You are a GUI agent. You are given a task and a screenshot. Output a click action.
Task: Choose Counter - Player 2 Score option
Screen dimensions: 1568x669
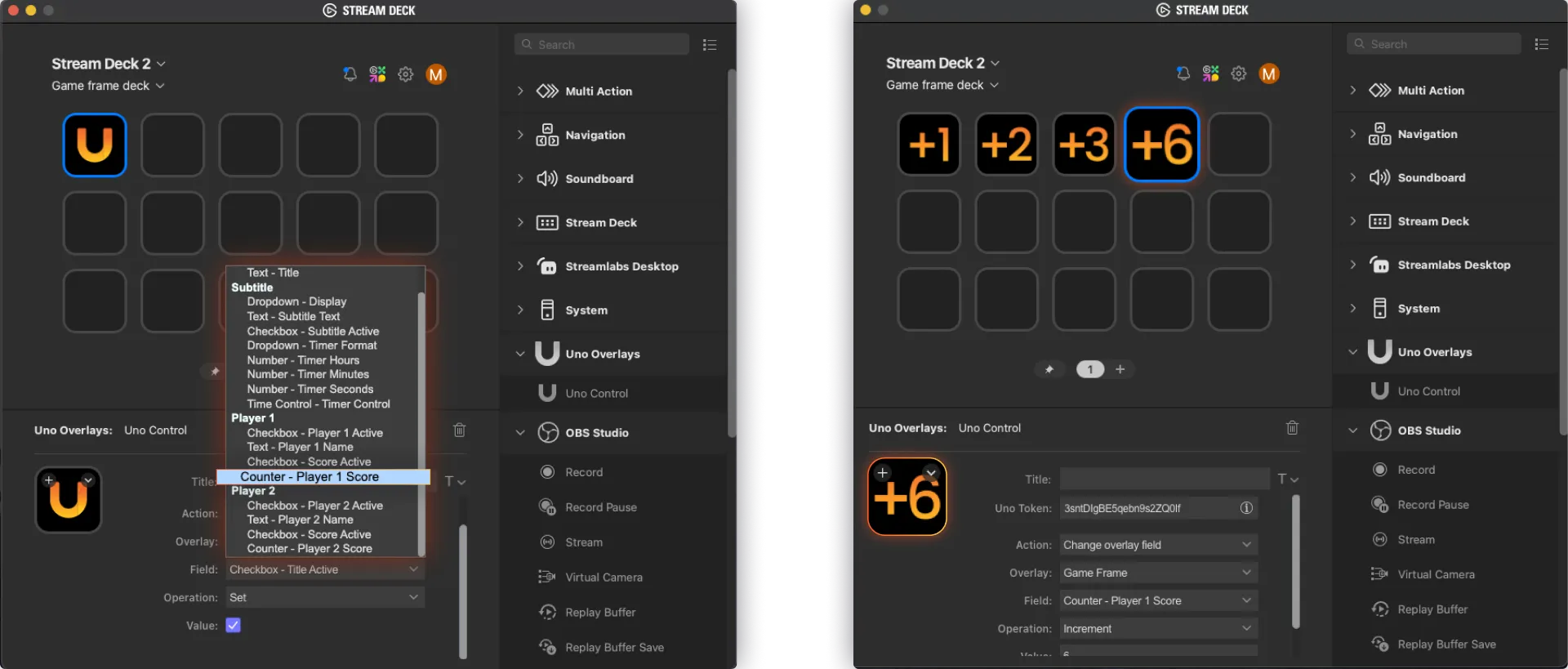[310, 549]
